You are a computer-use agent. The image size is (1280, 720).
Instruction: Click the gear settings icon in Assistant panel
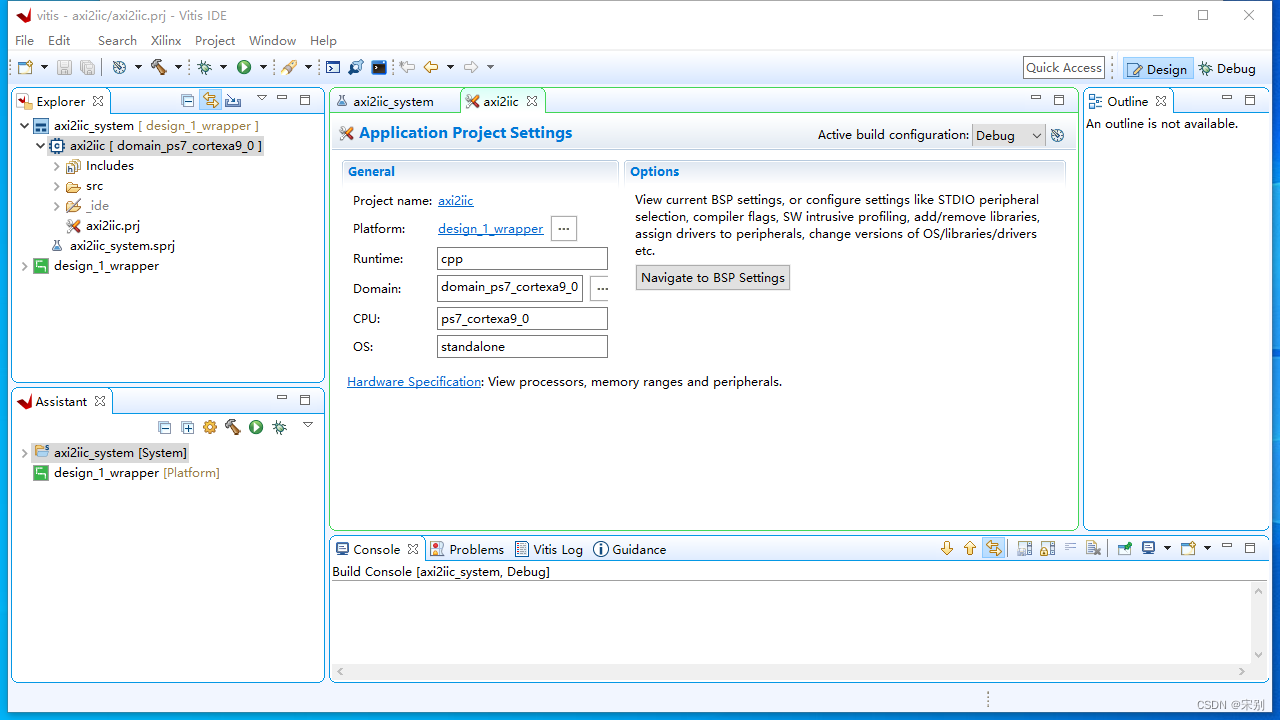click(x=210, y=427)
